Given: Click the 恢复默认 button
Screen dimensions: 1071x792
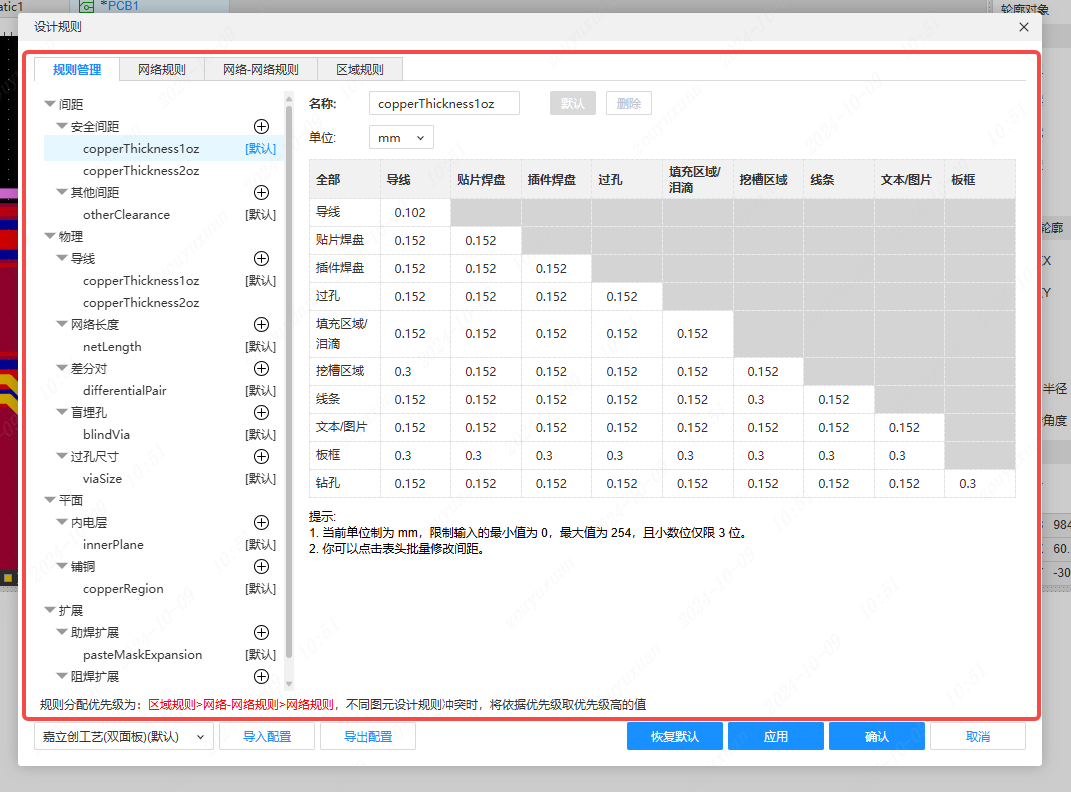Looking at the screenshot, I should (675, 737).
